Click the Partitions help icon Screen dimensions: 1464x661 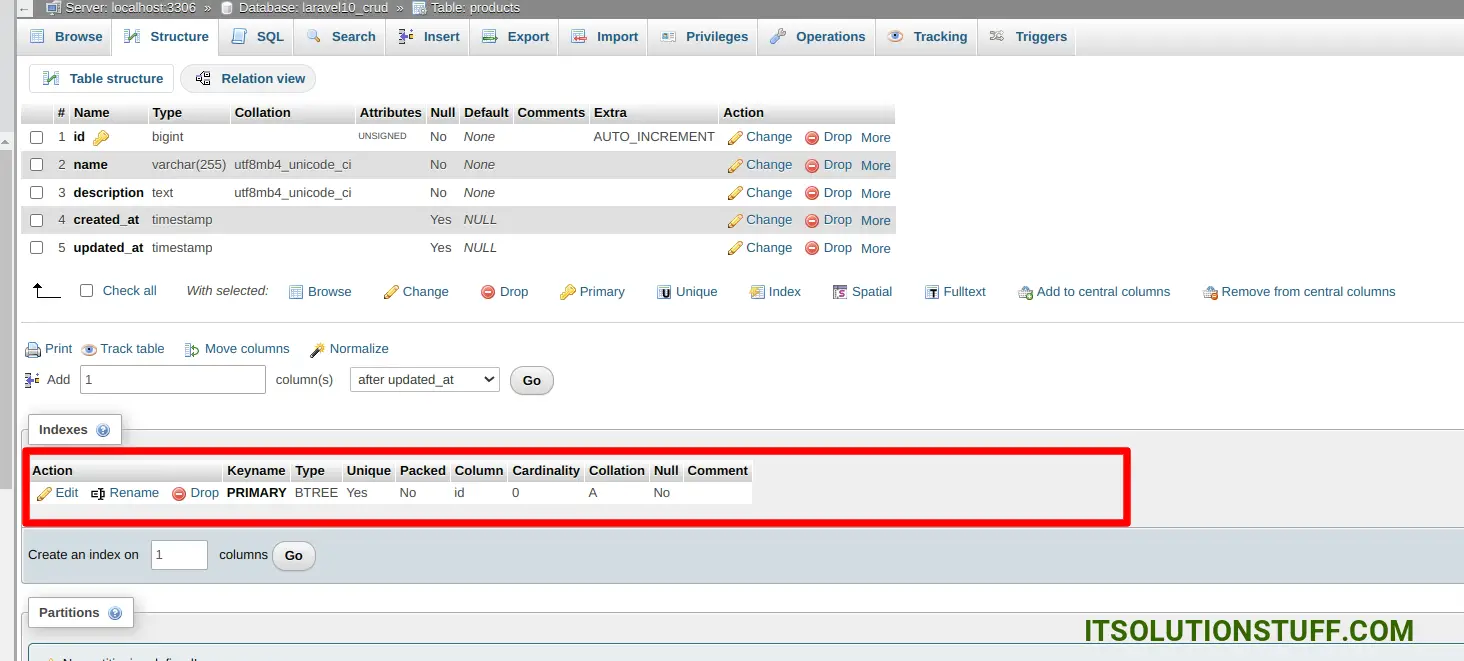[x=115, y=613]
